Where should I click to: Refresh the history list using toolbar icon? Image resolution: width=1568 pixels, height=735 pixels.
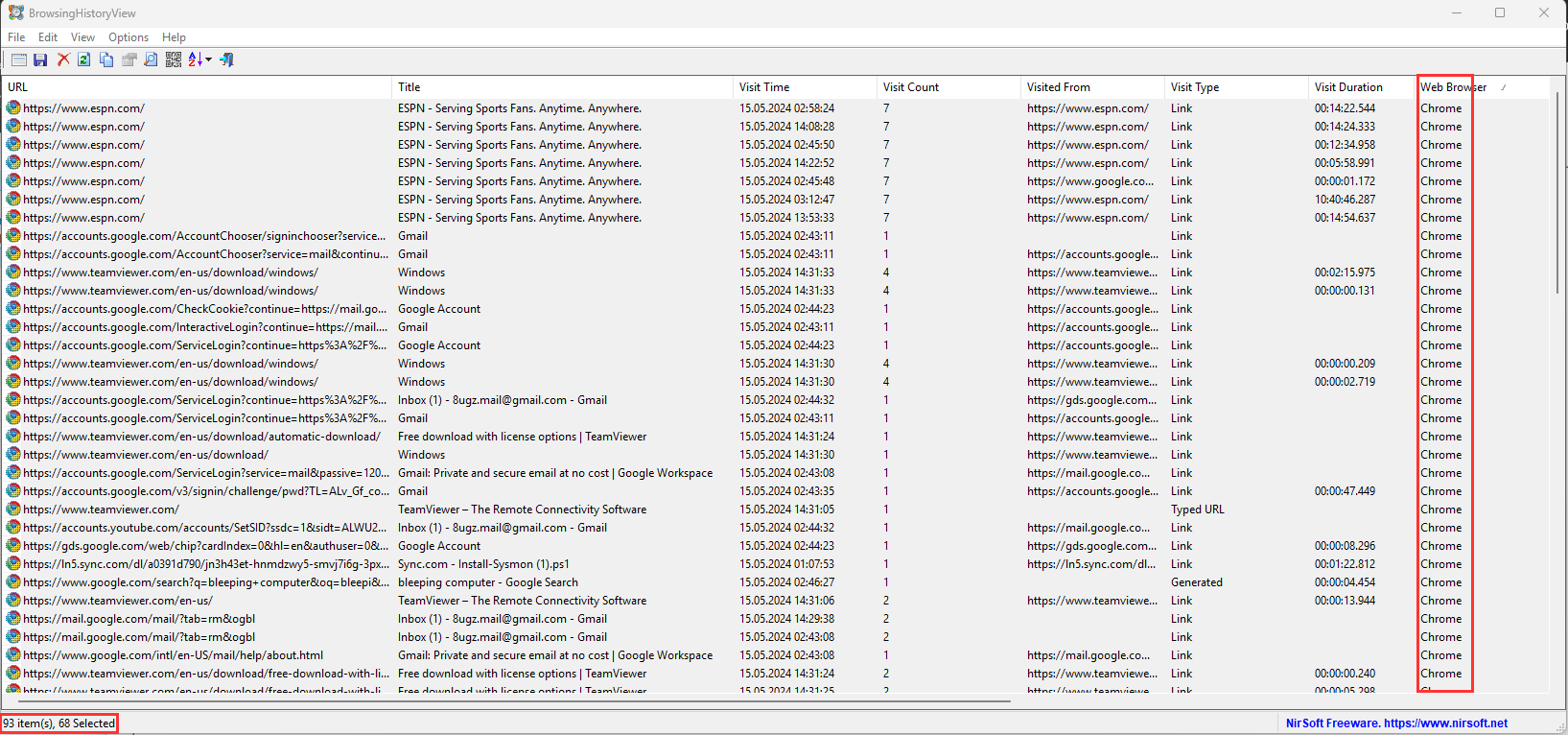coord(84,59)
